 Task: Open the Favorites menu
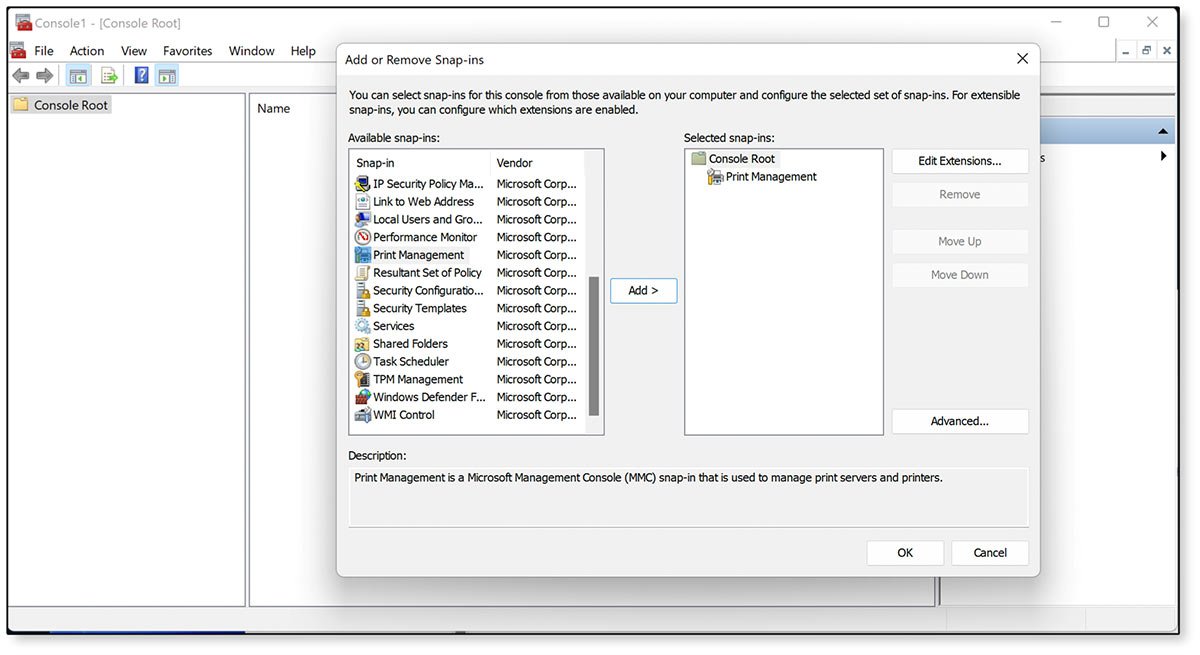[x=187, y=50]
